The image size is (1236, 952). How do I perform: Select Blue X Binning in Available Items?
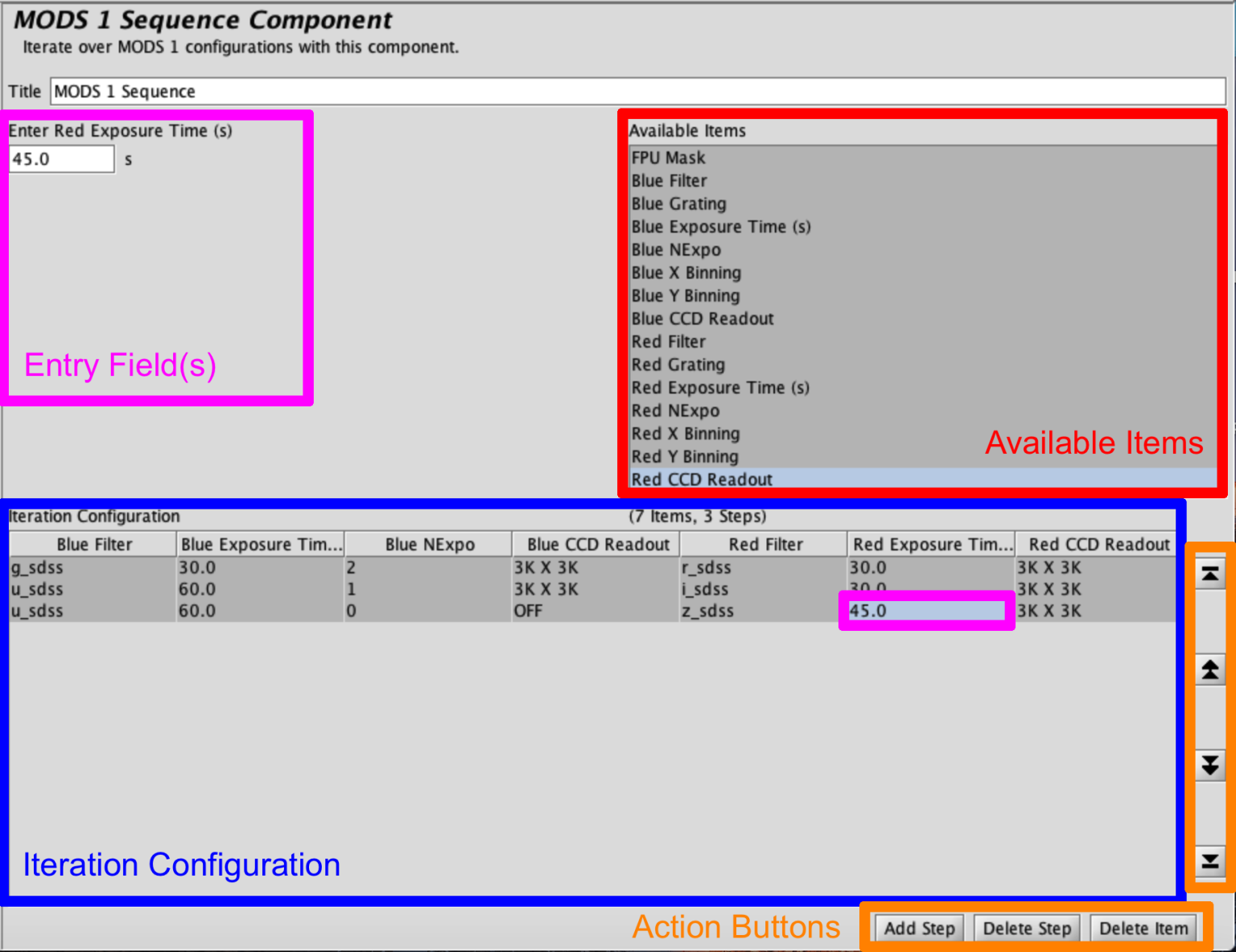coord(923,273)
